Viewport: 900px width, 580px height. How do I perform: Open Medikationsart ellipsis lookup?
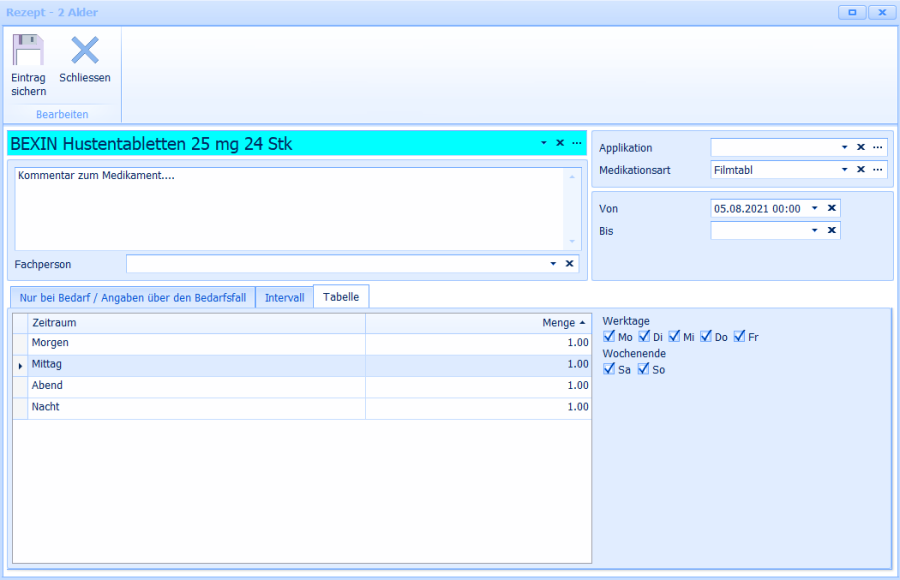point(878,169)
